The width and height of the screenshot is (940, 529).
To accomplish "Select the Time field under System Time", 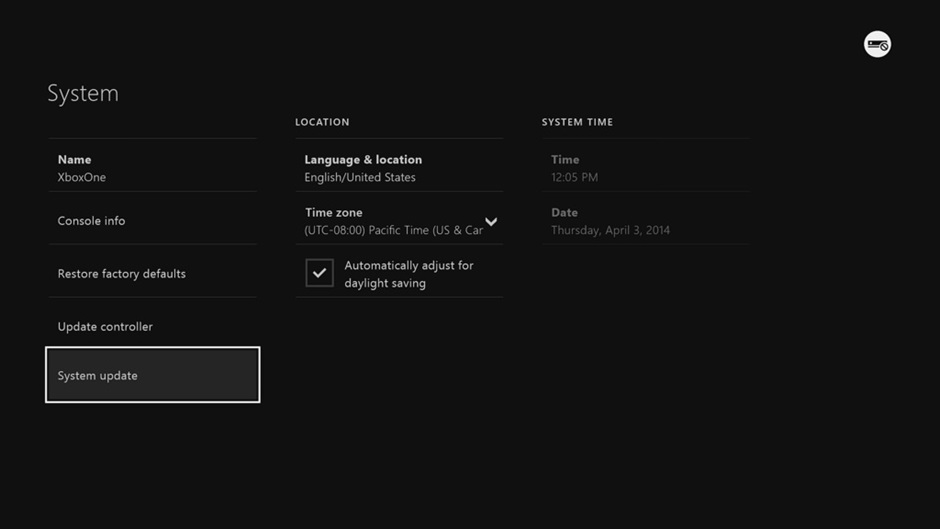I will pyautogui.click(x=565, y=159).
